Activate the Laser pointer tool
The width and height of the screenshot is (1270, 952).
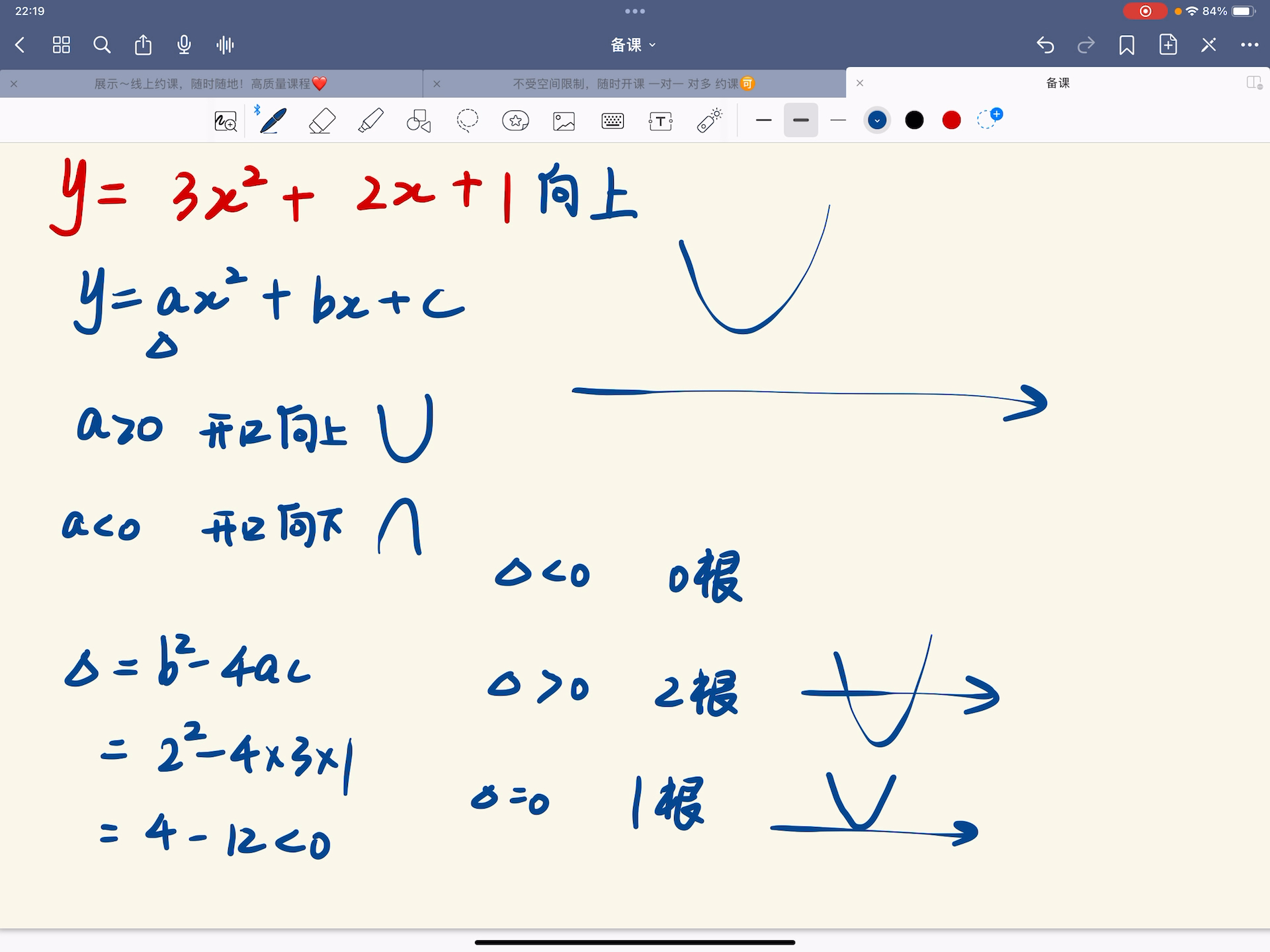tap(709, 121)
